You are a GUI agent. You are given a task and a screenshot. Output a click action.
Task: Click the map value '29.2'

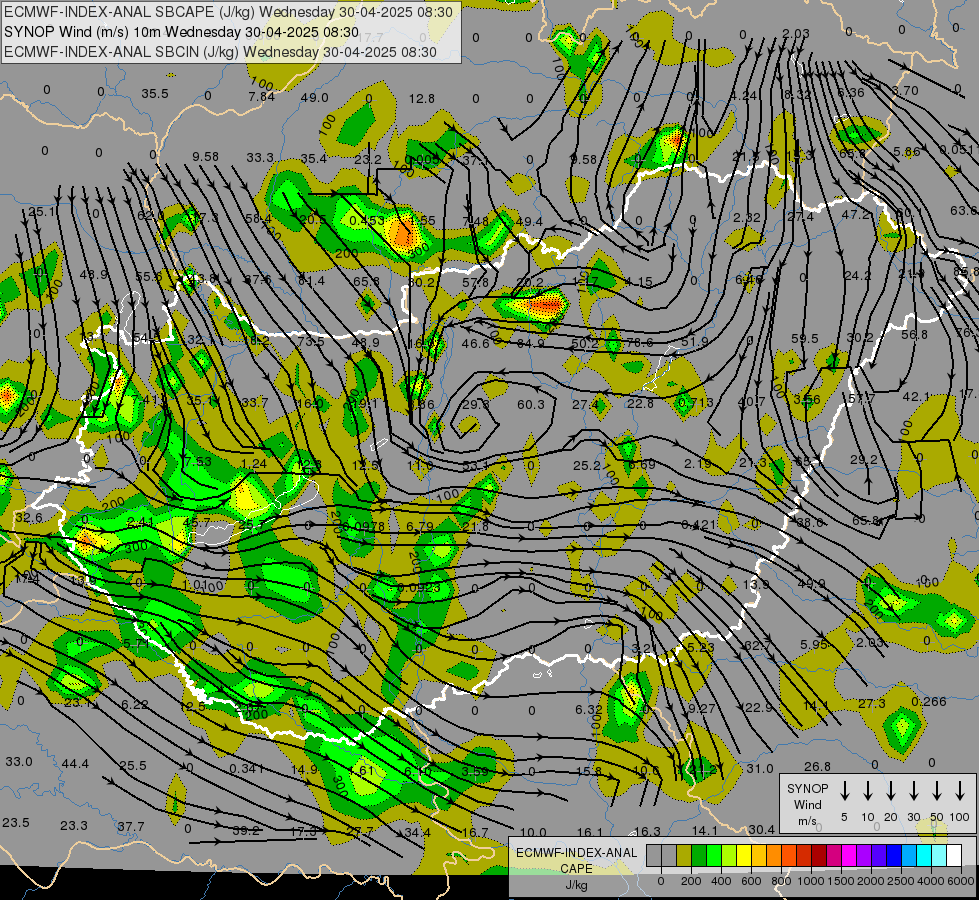click(x=864, y=460)
